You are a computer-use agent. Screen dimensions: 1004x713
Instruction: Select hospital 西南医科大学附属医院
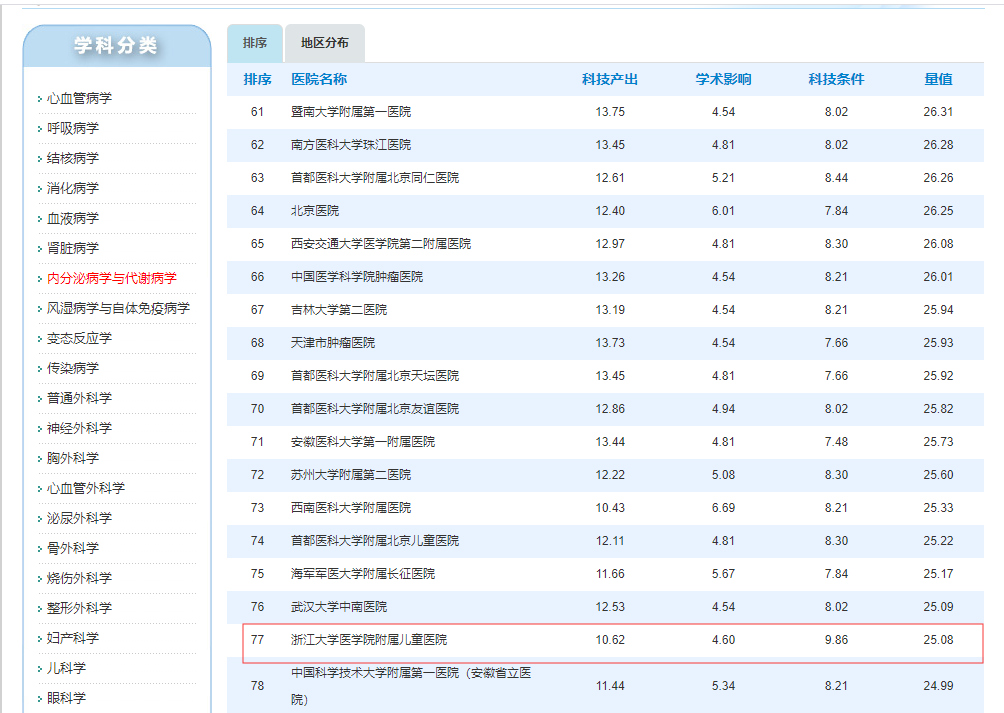pyautogui.click(x=351, y=508)
